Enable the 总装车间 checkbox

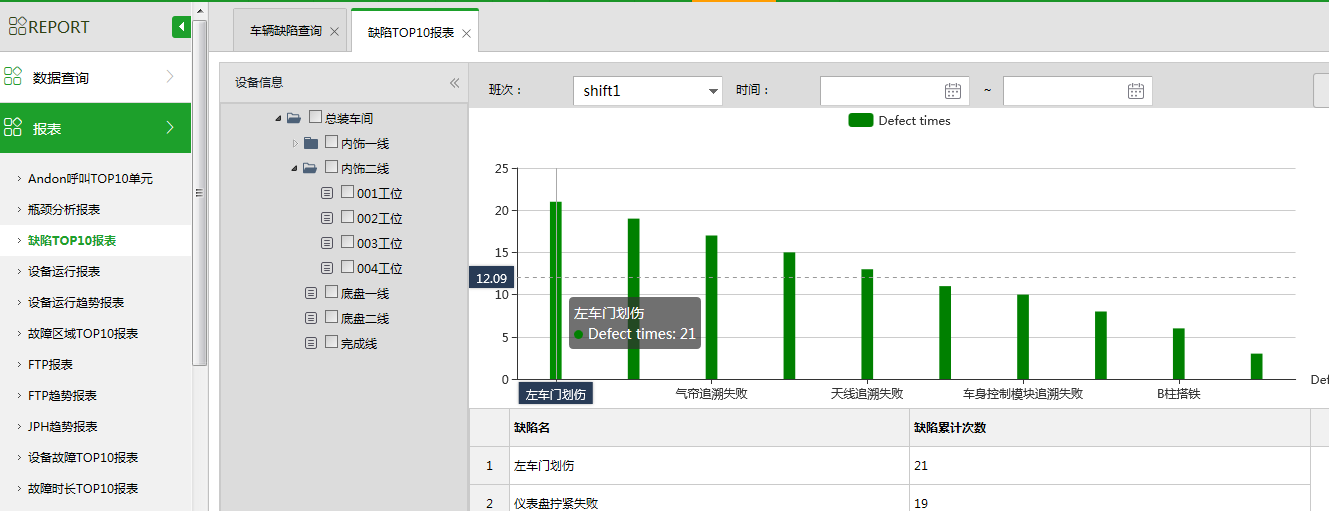tap(315, 117)
